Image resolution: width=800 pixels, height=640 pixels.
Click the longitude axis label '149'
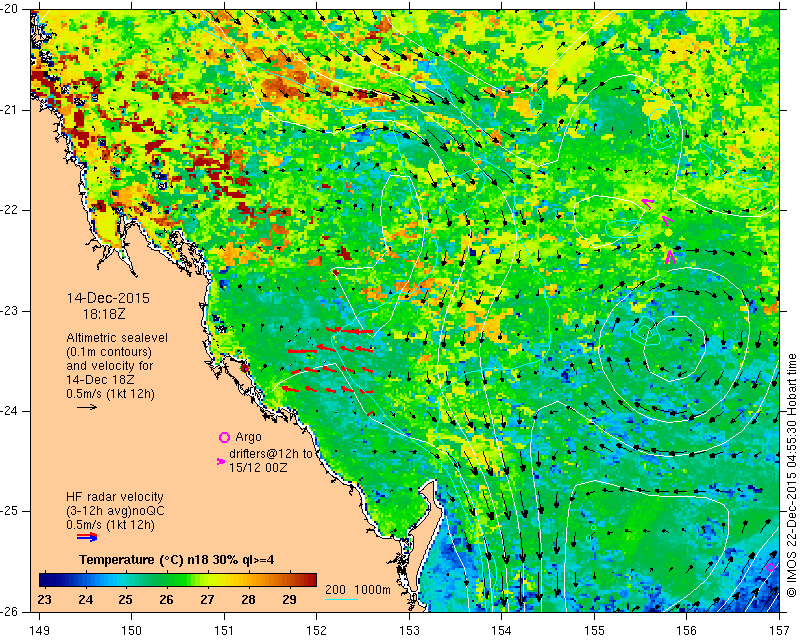click(39, 631)
